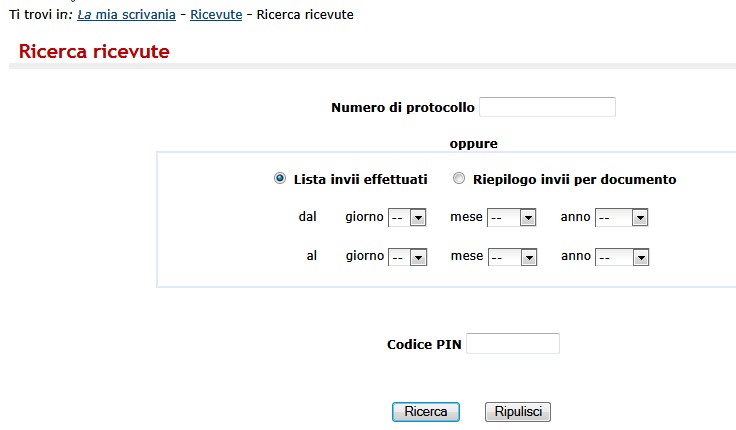Choose Riepilogo invii per documento option

pos(459,179)
